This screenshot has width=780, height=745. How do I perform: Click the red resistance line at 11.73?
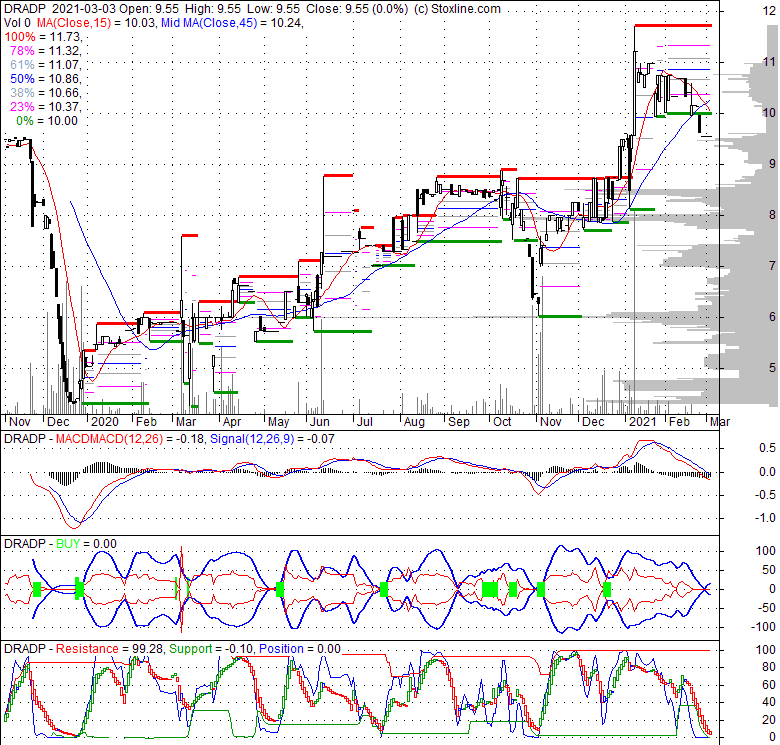click(x=673, y=25)
